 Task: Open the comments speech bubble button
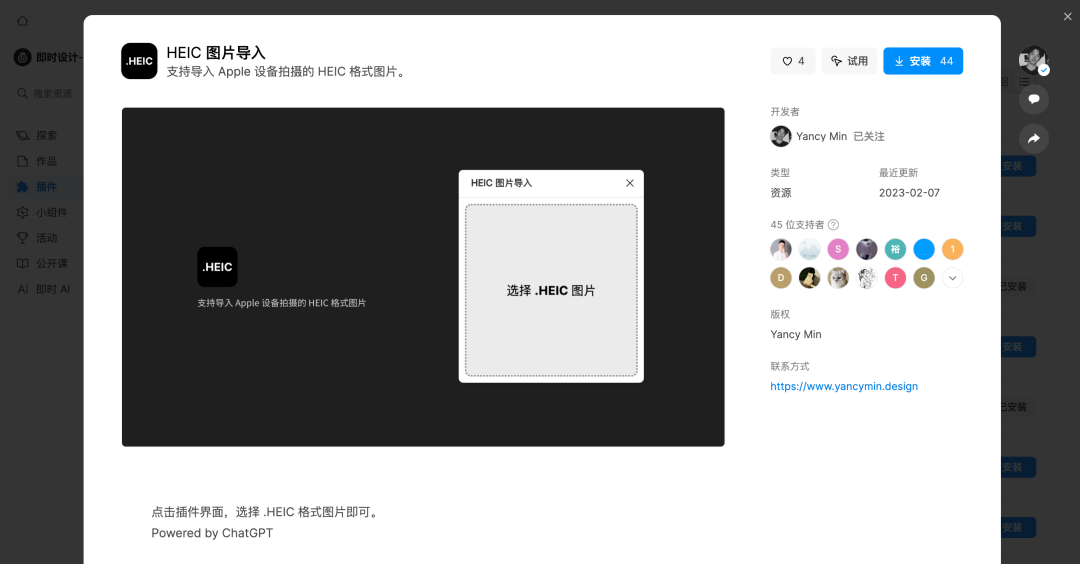point(1034,99)
